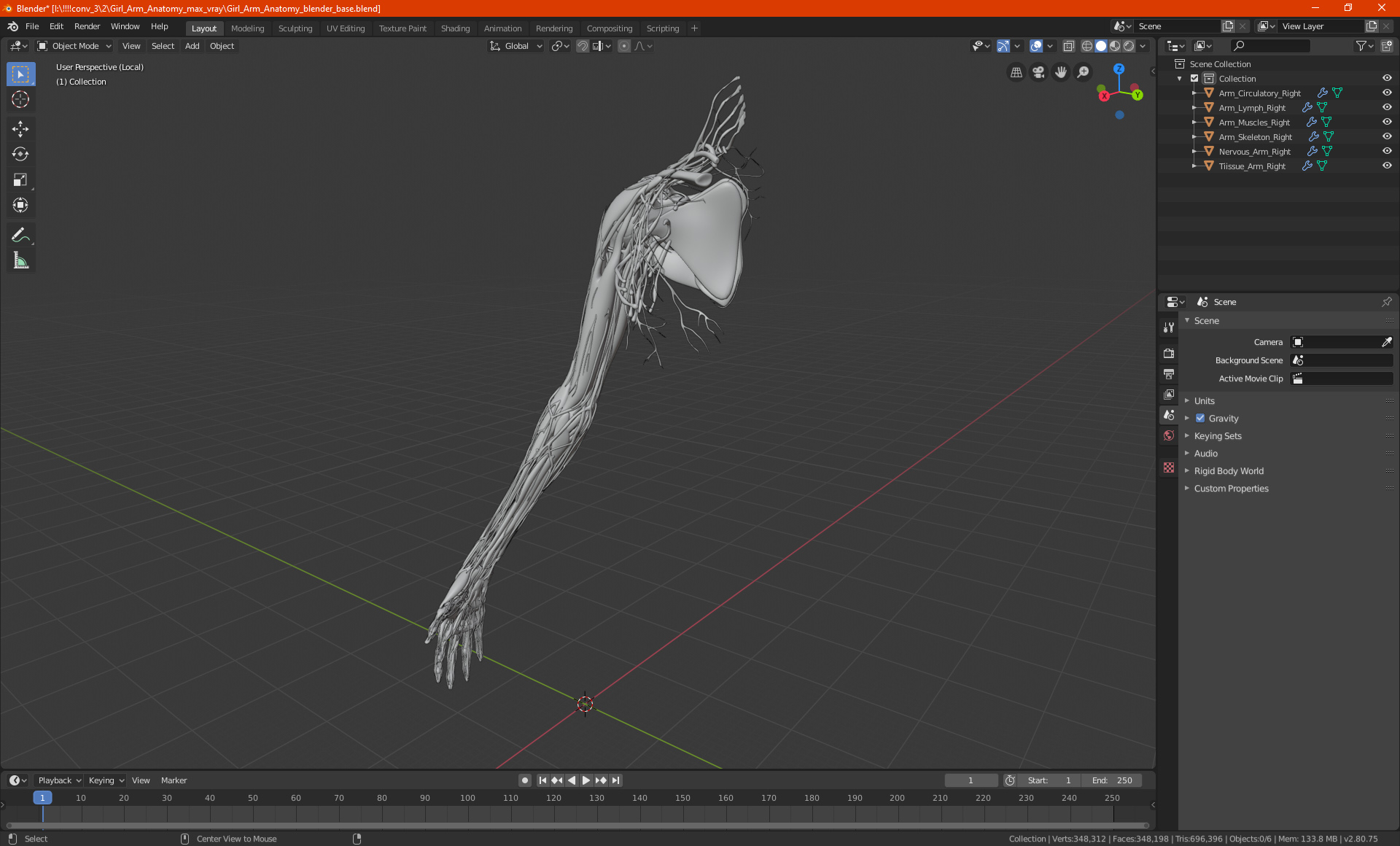Screen dimensions: 1400x846
Task: Click the End frame field
Action: point(1112,780)
